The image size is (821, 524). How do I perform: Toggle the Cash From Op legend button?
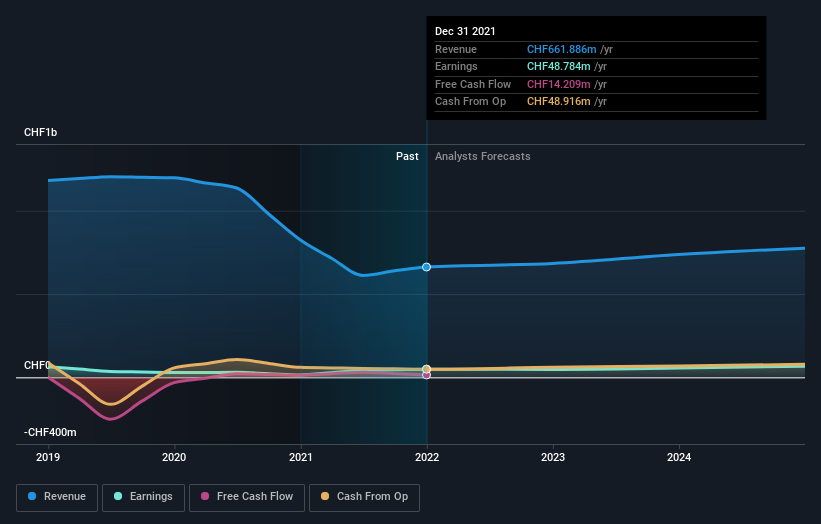364,497
